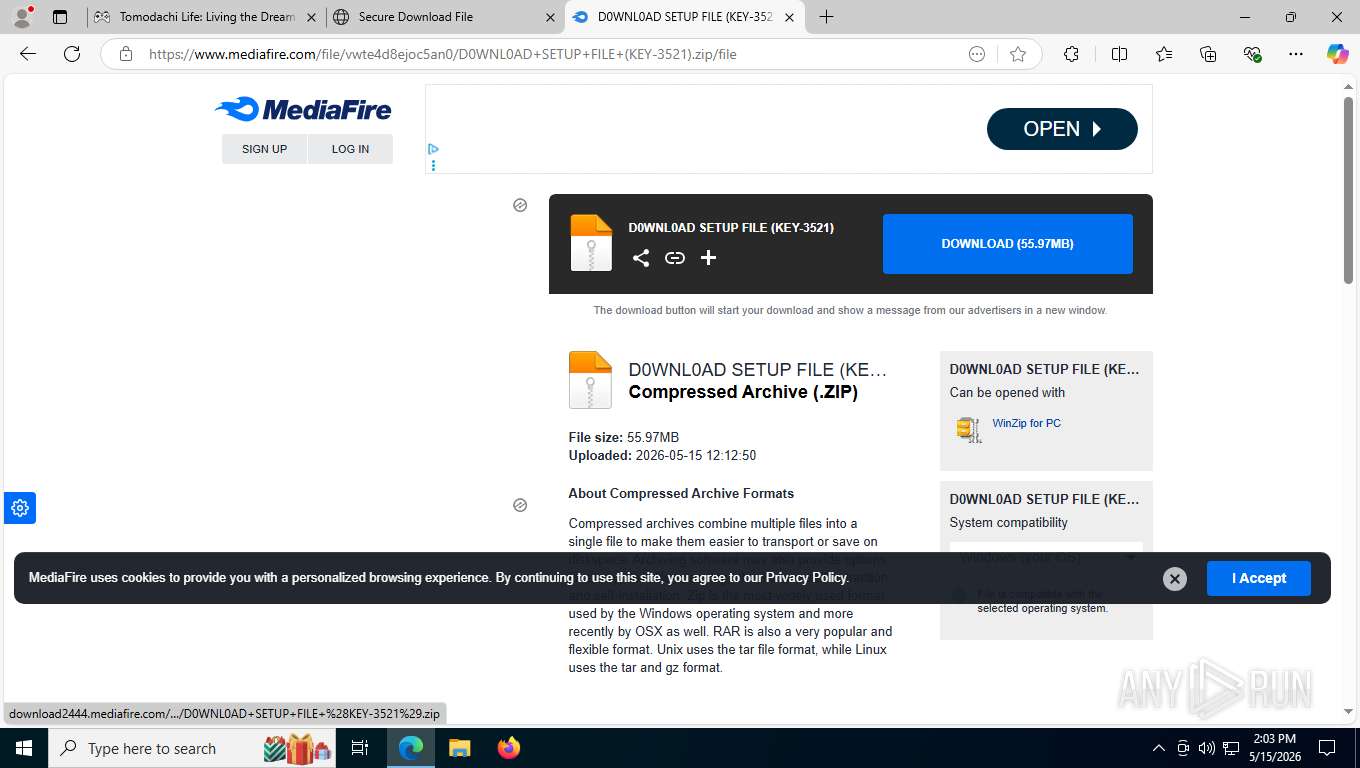View site information lock icon

click(x=126, y=54)
